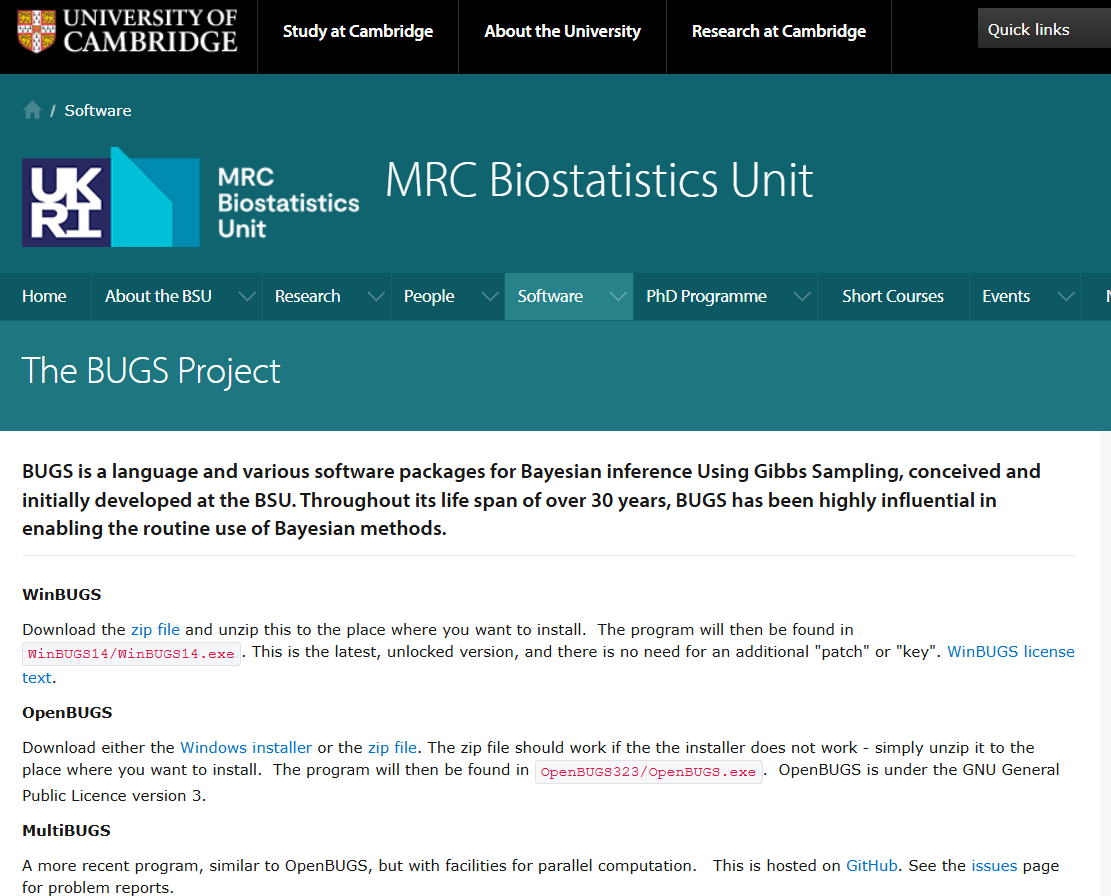The image size is (1111, 896).
Task: Open the Quick links panel
Action: (1044, 29)
